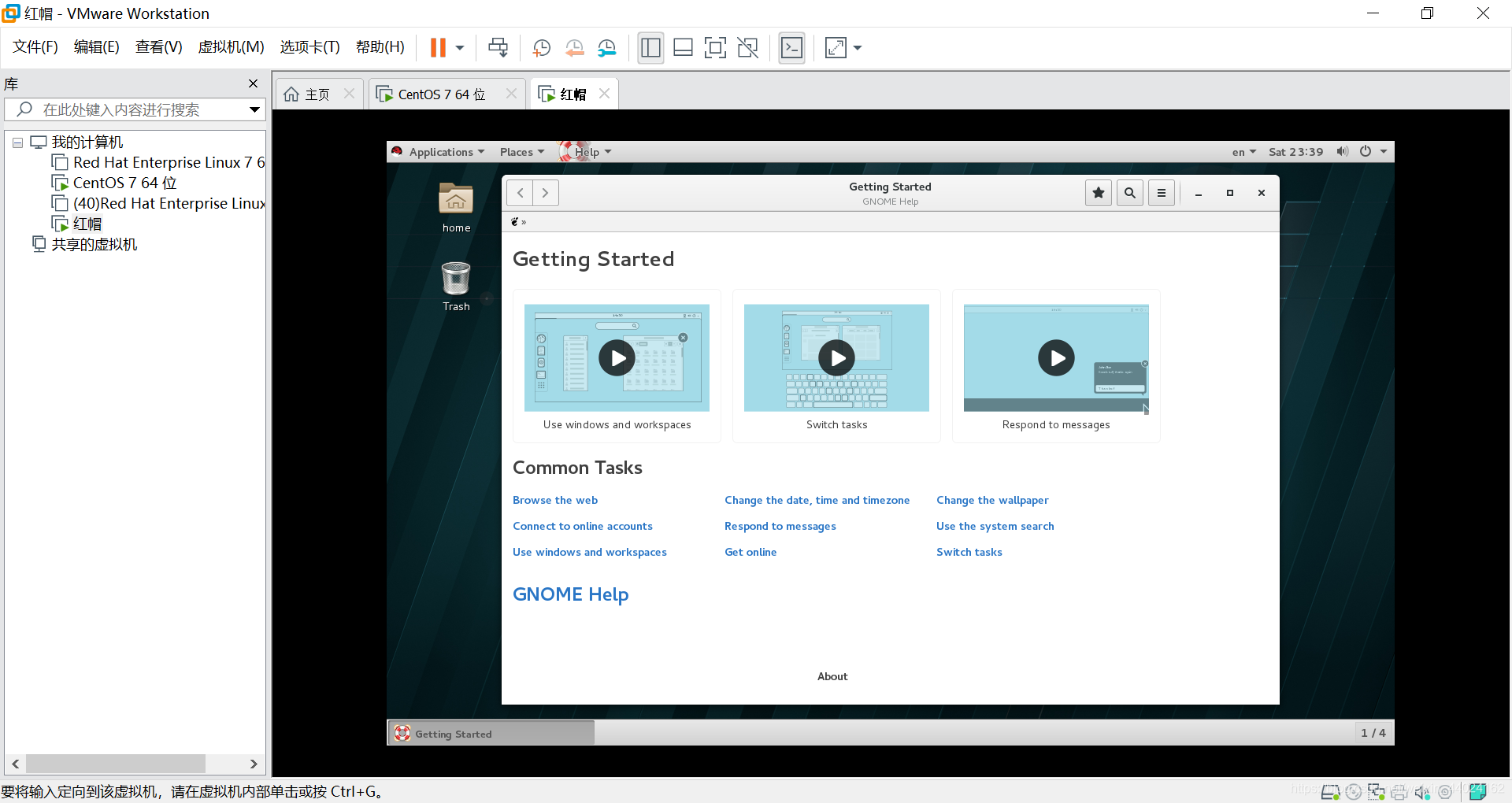Toggle the library sidebar view
Image resolution: width=1512 pixels, height=803 pixels.
pos(650,48)
